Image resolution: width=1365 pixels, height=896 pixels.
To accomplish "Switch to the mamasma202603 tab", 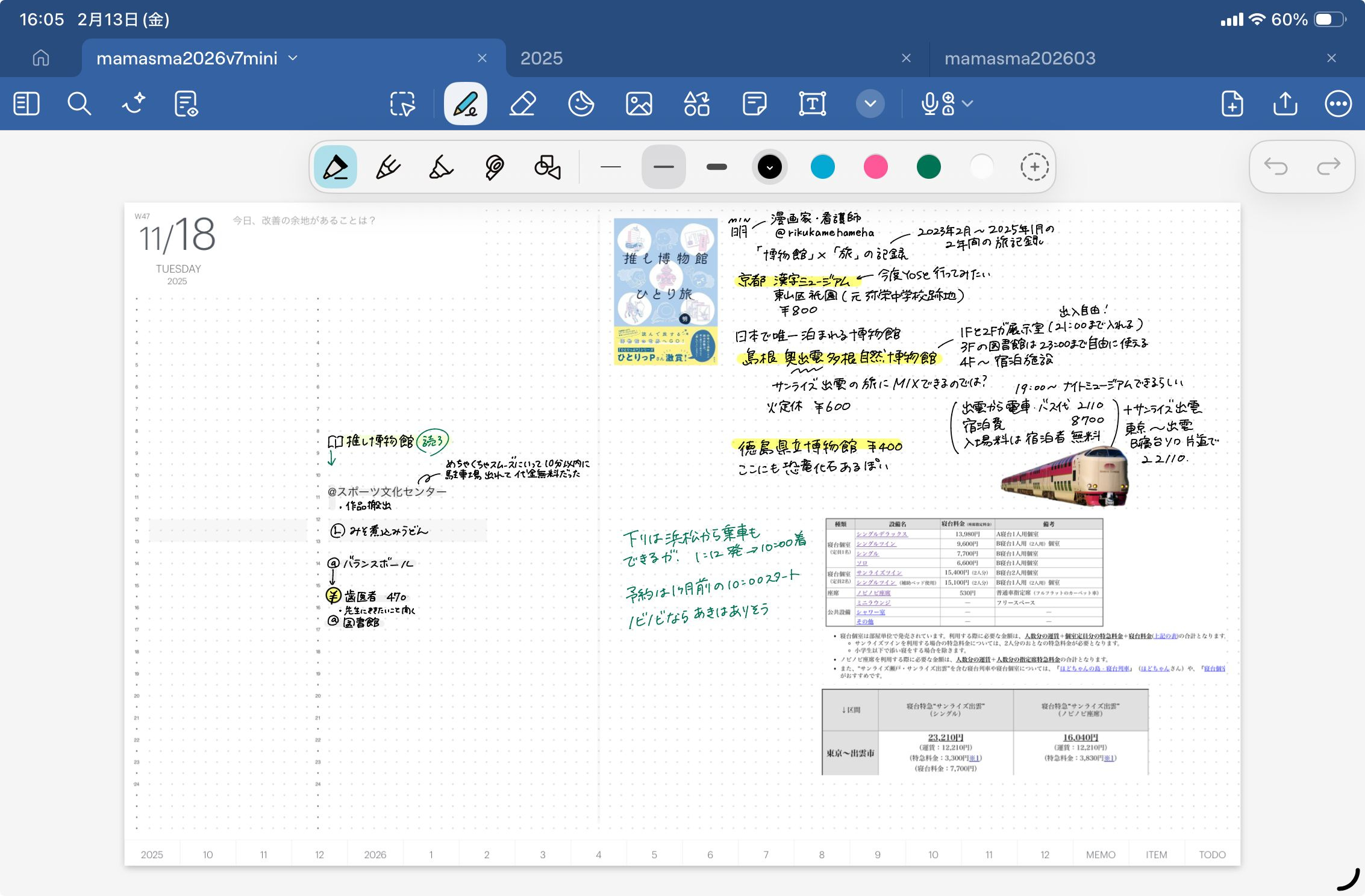I will tap(1019, 58).
